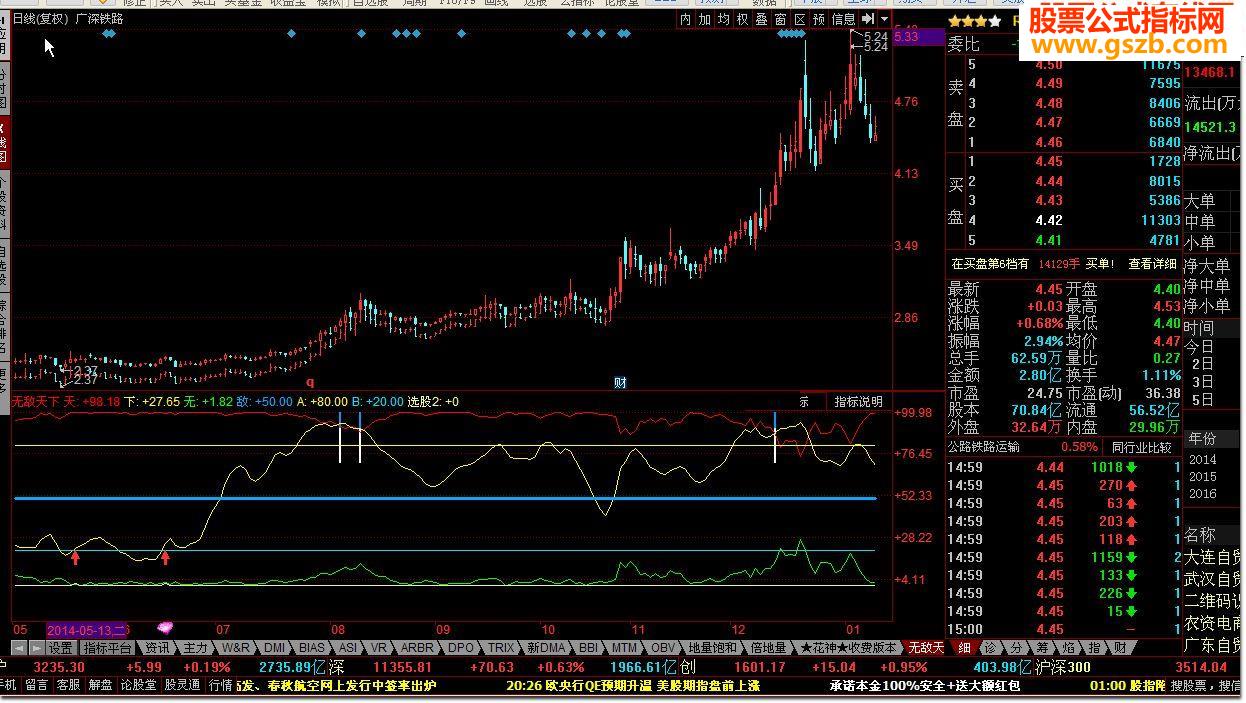Select the TRIX indicator tab

pos(501,648)
